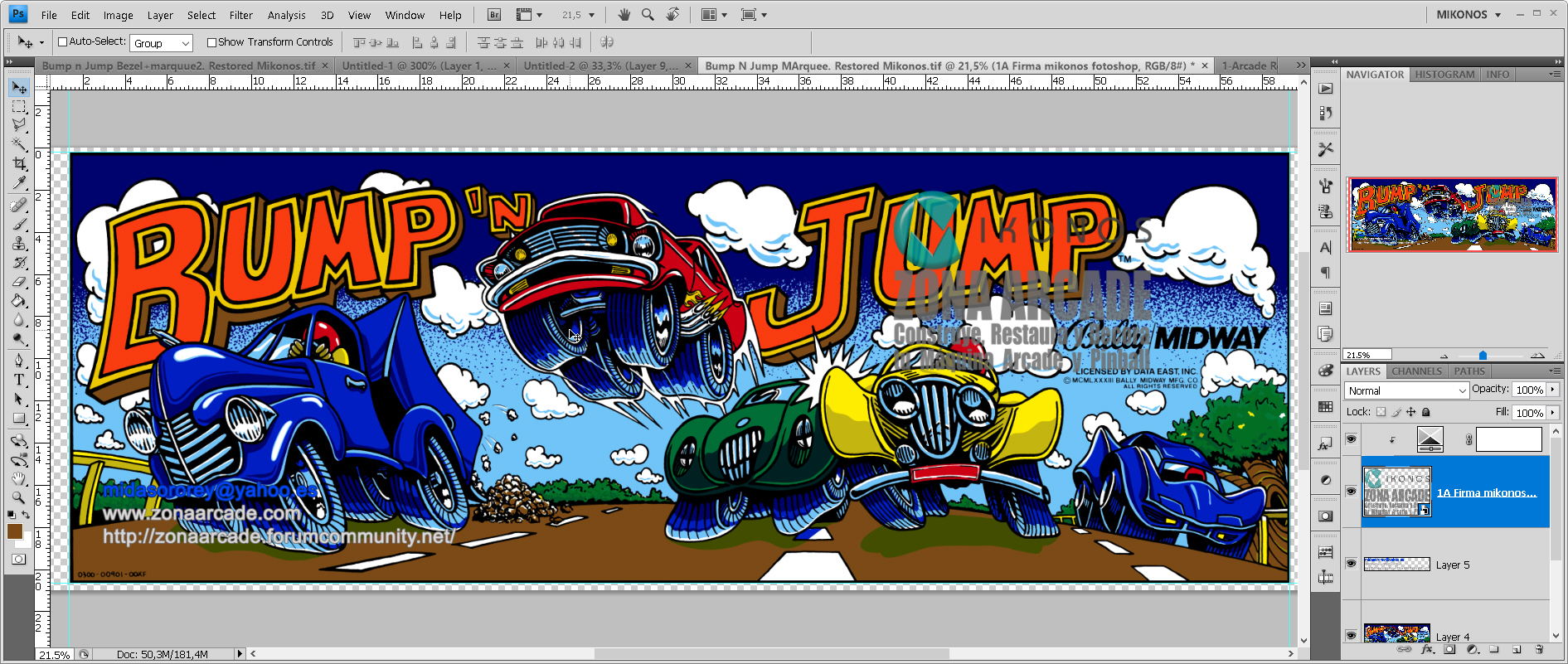Open the Analysis menu

[x=287, y=15]
